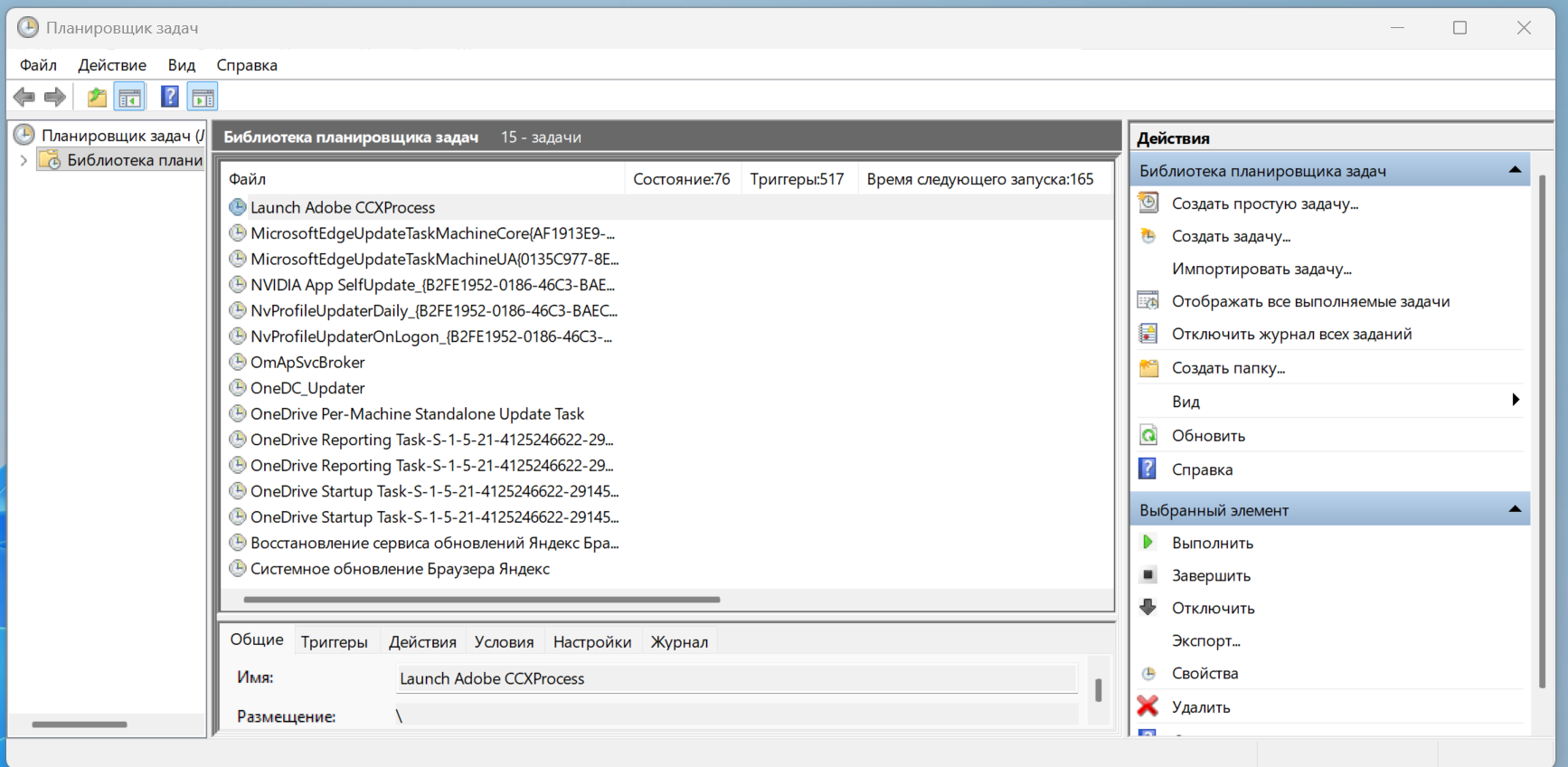This screenshot has height=767, width=1568.
Task: Select the OneDC_Updater task
Action: 307,388
